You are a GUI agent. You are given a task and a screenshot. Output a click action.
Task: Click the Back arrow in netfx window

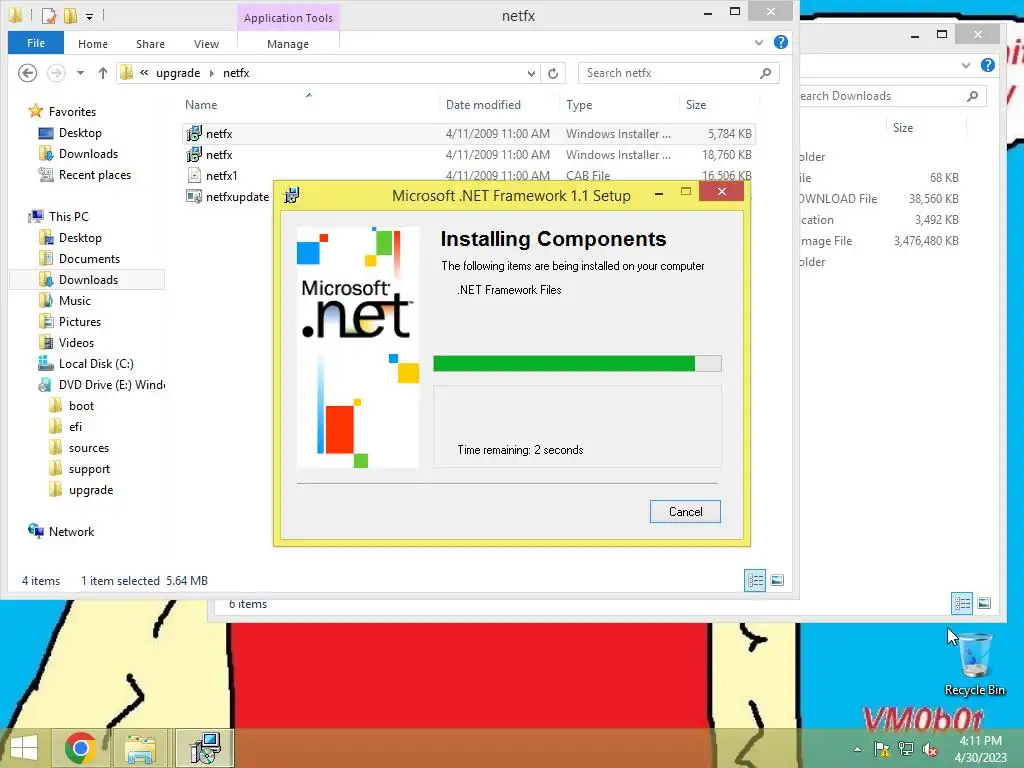(x=27, y=72)
